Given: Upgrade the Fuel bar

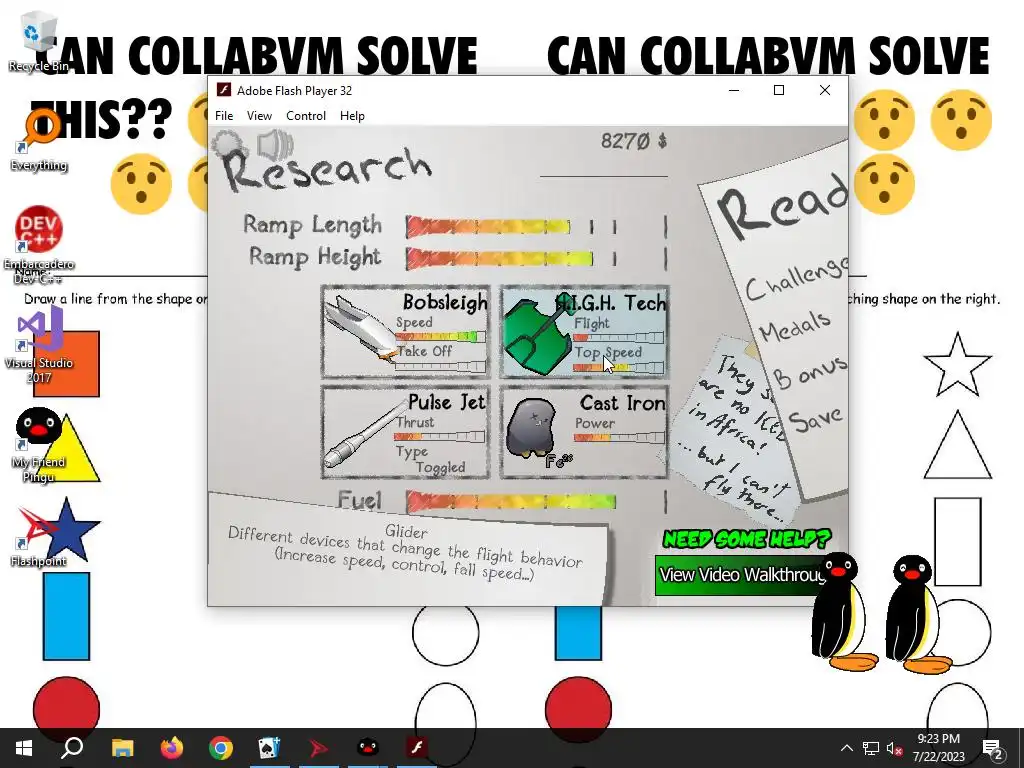Looking at the screenshot, I should [536, 502].
